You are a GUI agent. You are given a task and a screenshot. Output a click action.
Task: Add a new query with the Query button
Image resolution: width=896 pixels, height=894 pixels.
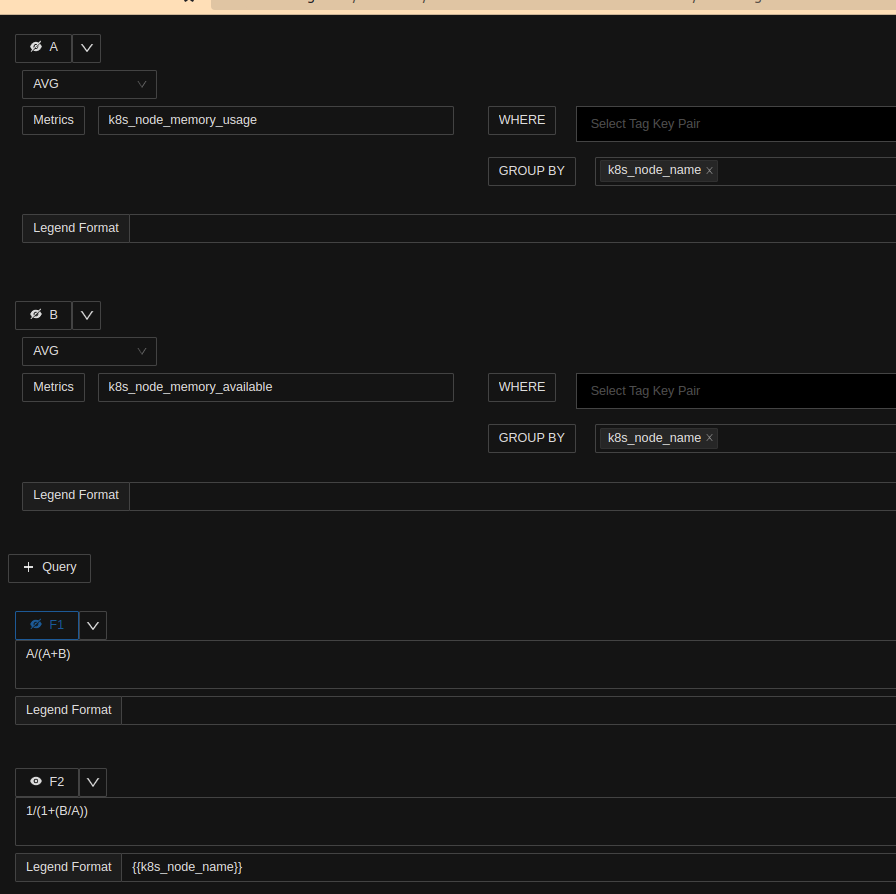click(49, 568)
